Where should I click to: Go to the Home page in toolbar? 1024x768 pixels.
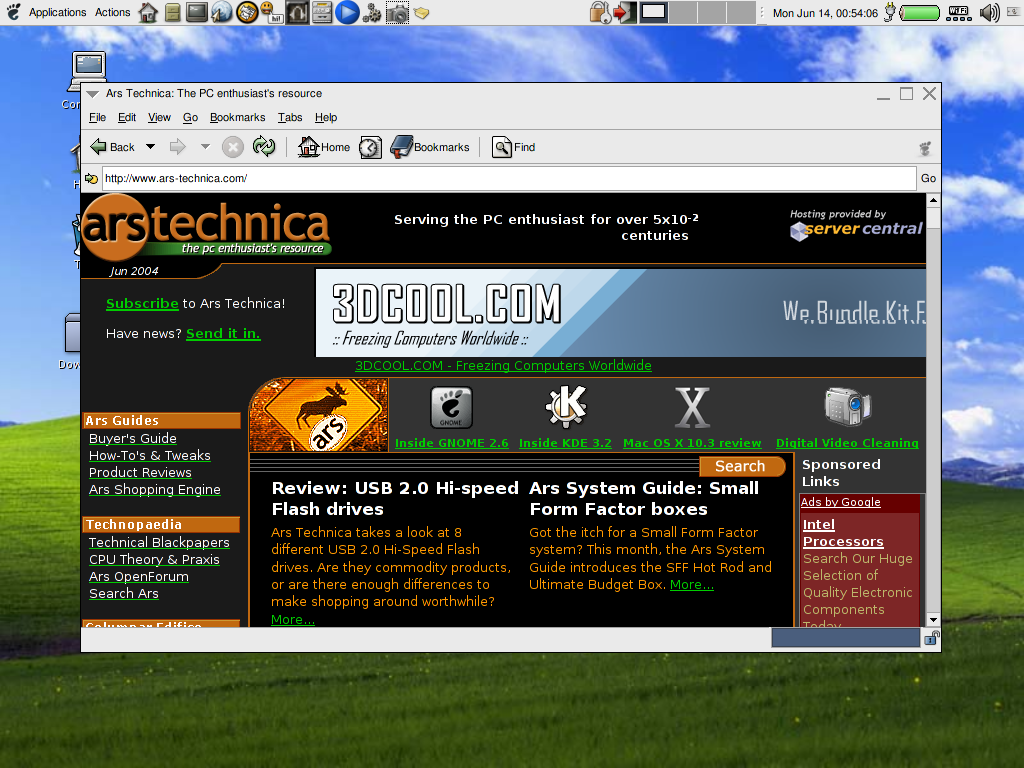coord(324,147)
